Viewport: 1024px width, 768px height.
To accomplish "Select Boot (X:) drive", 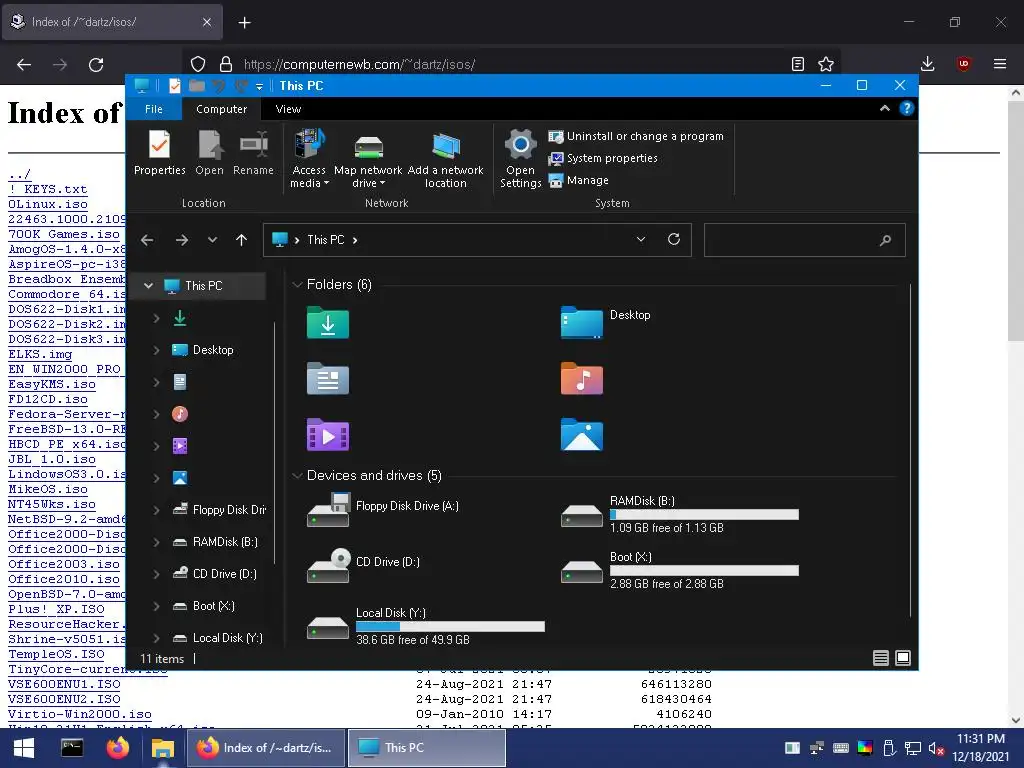I will pos(679,570).
